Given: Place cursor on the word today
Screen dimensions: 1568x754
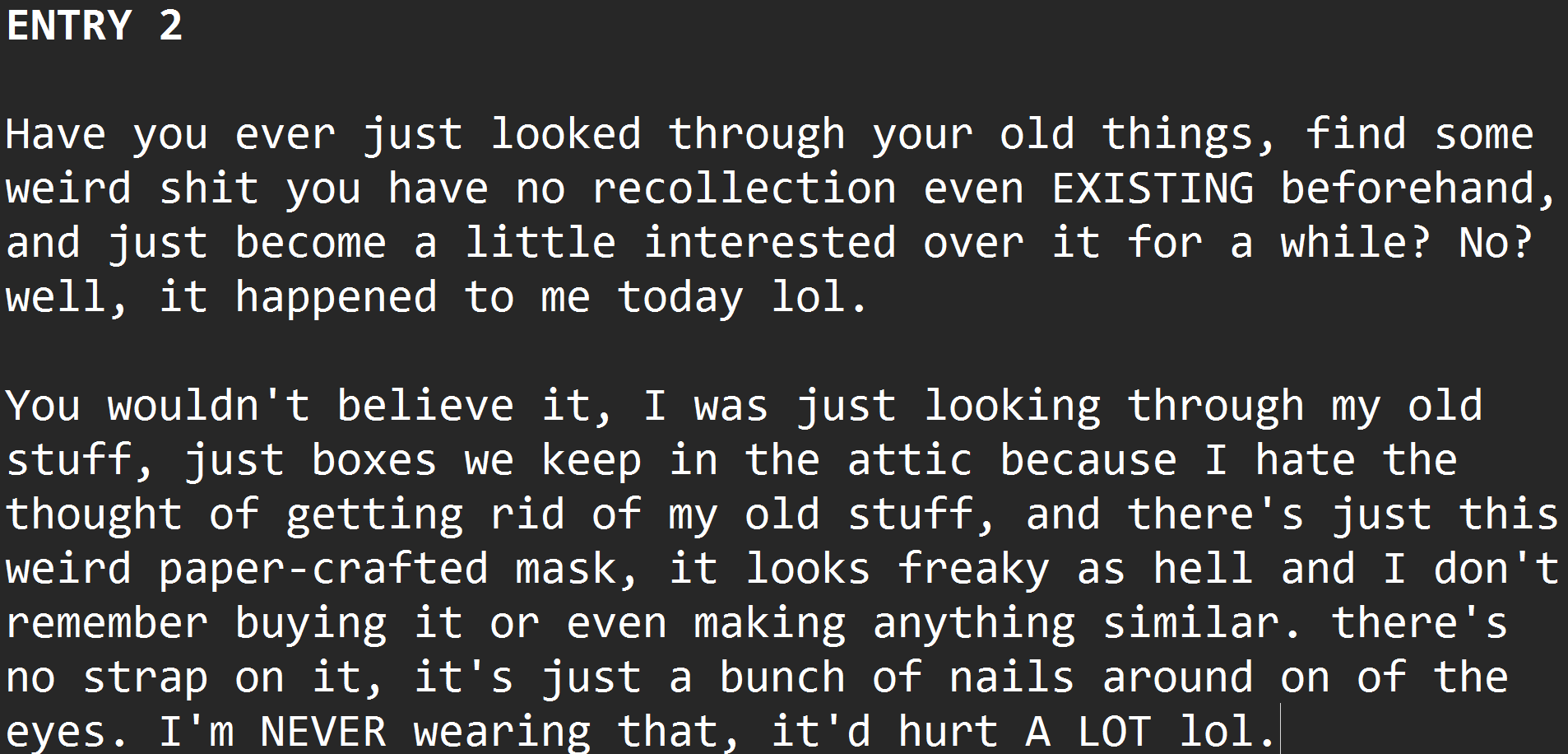Looking at the screenshot, I should [680, 297].
